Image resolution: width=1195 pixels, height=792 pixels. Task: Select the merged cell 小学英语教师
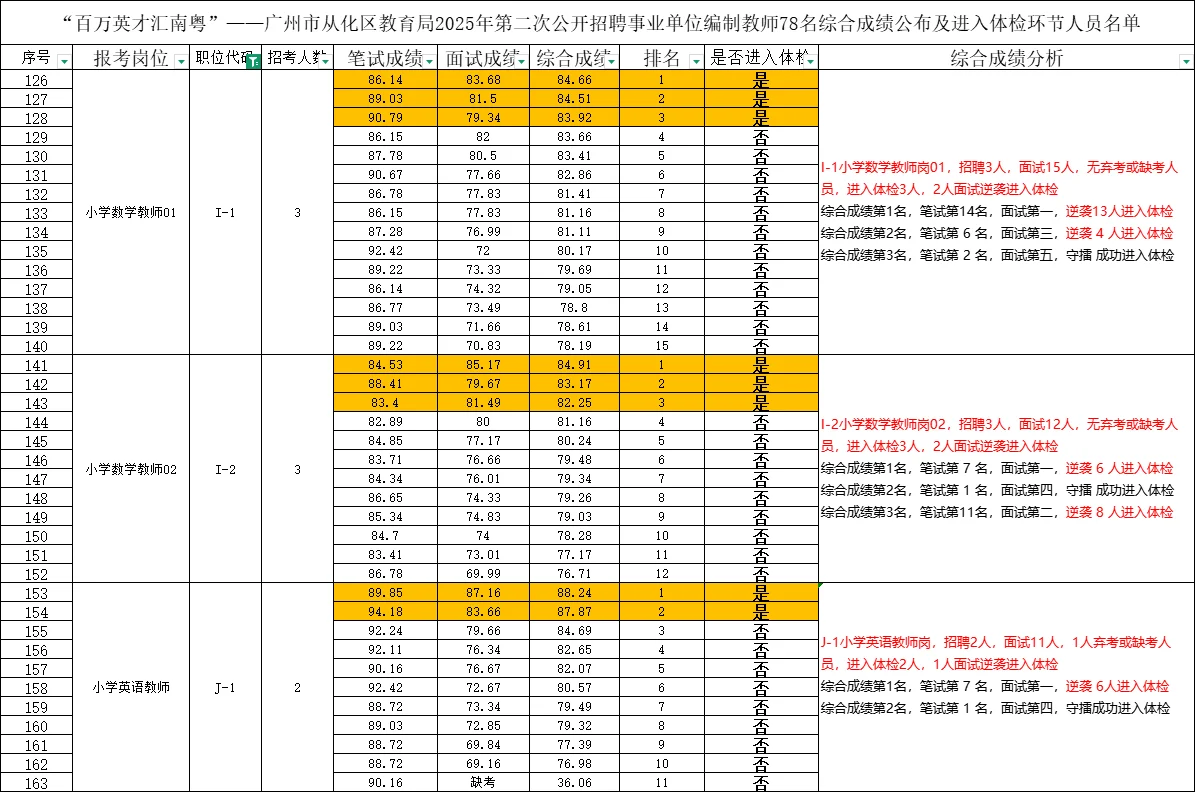pos(131,687)
